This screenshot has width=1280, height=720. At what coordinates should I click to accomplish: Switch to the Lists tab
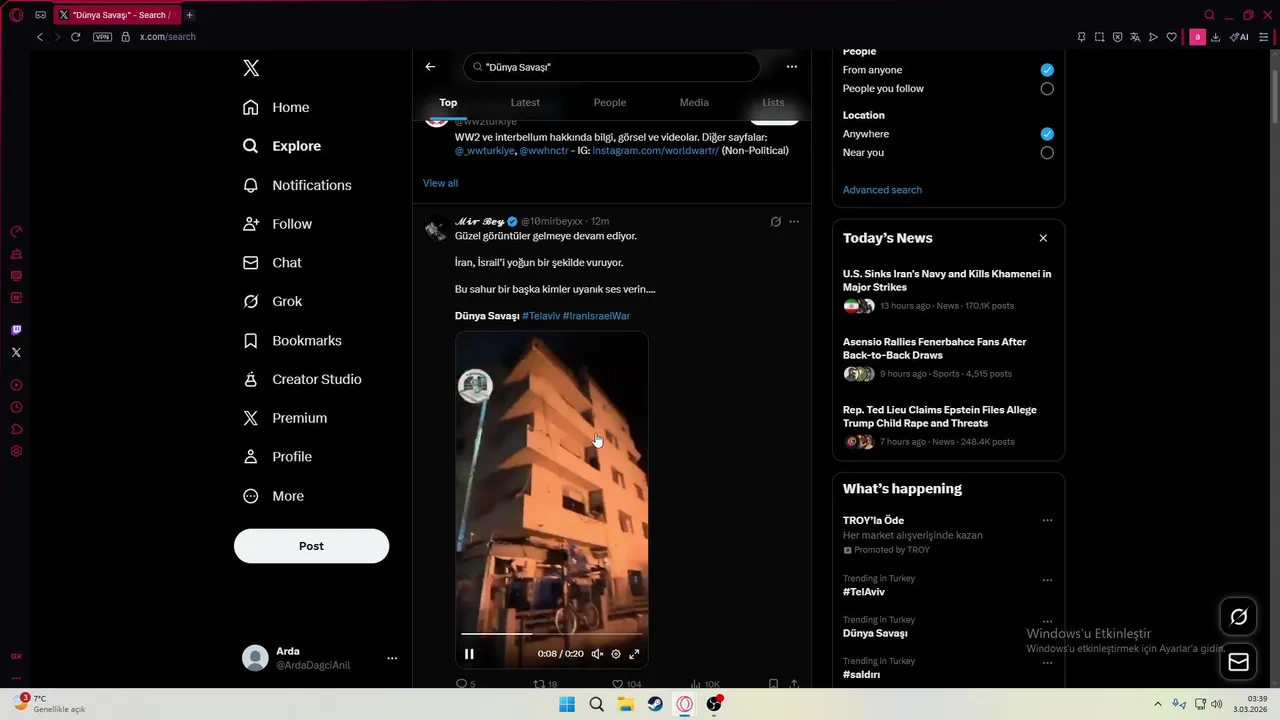point(773,102)
